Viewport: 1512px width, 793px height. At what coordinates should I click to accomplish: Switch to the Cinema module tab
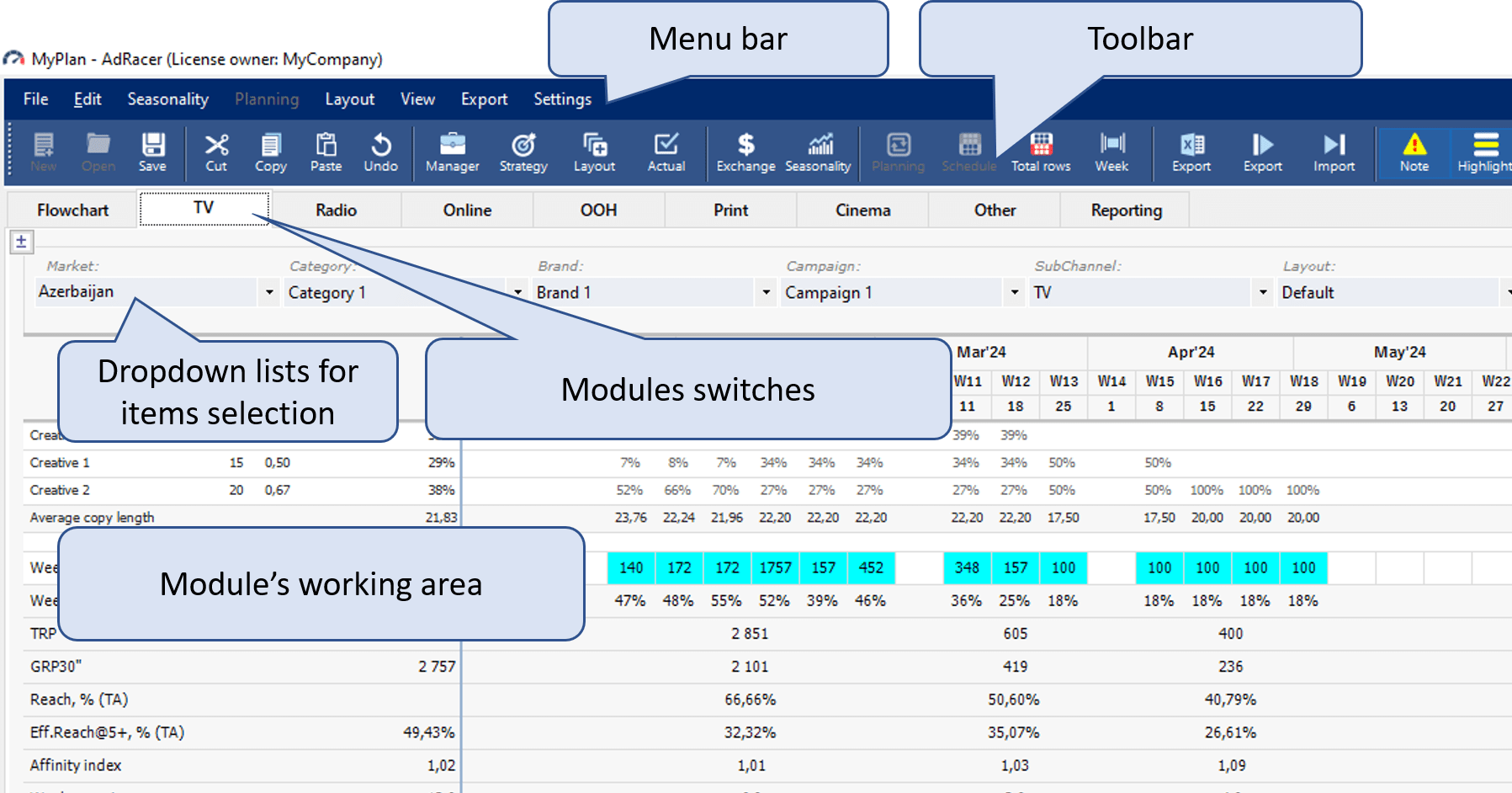tap(862, 210)
